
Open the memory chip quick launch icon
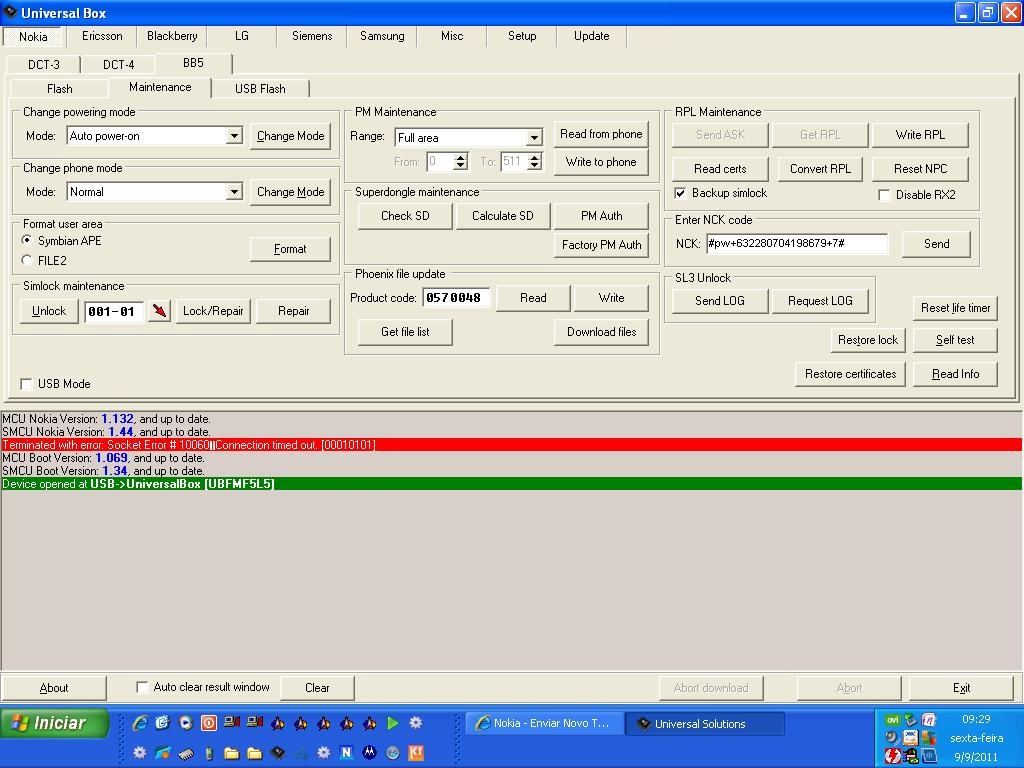tap(186, 753)
